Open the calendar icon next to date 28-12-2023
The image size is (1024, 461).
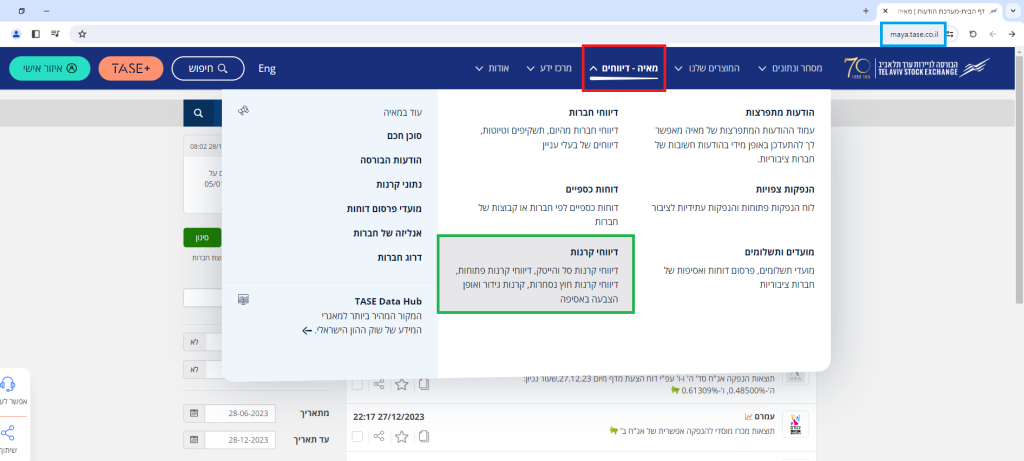point(192,439)
